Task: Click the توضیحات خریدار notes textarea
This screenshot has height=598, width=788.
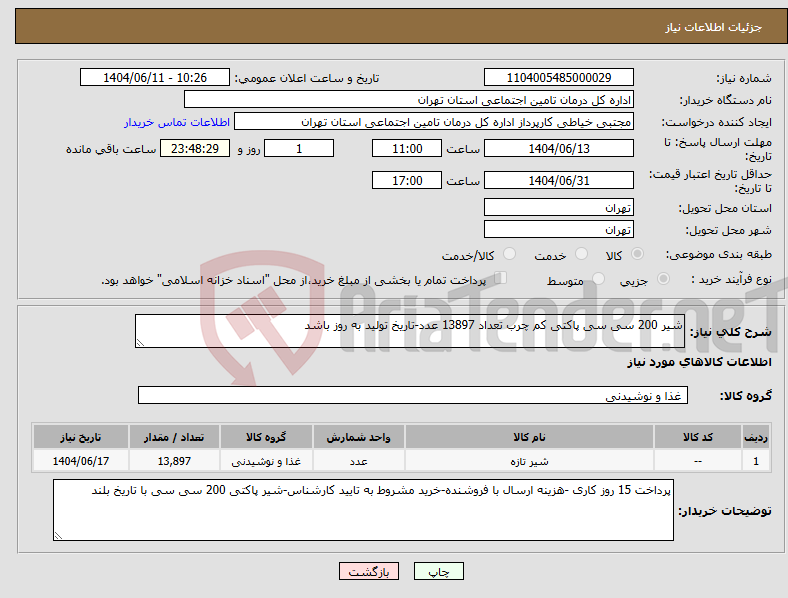Action: pos(363,510)
